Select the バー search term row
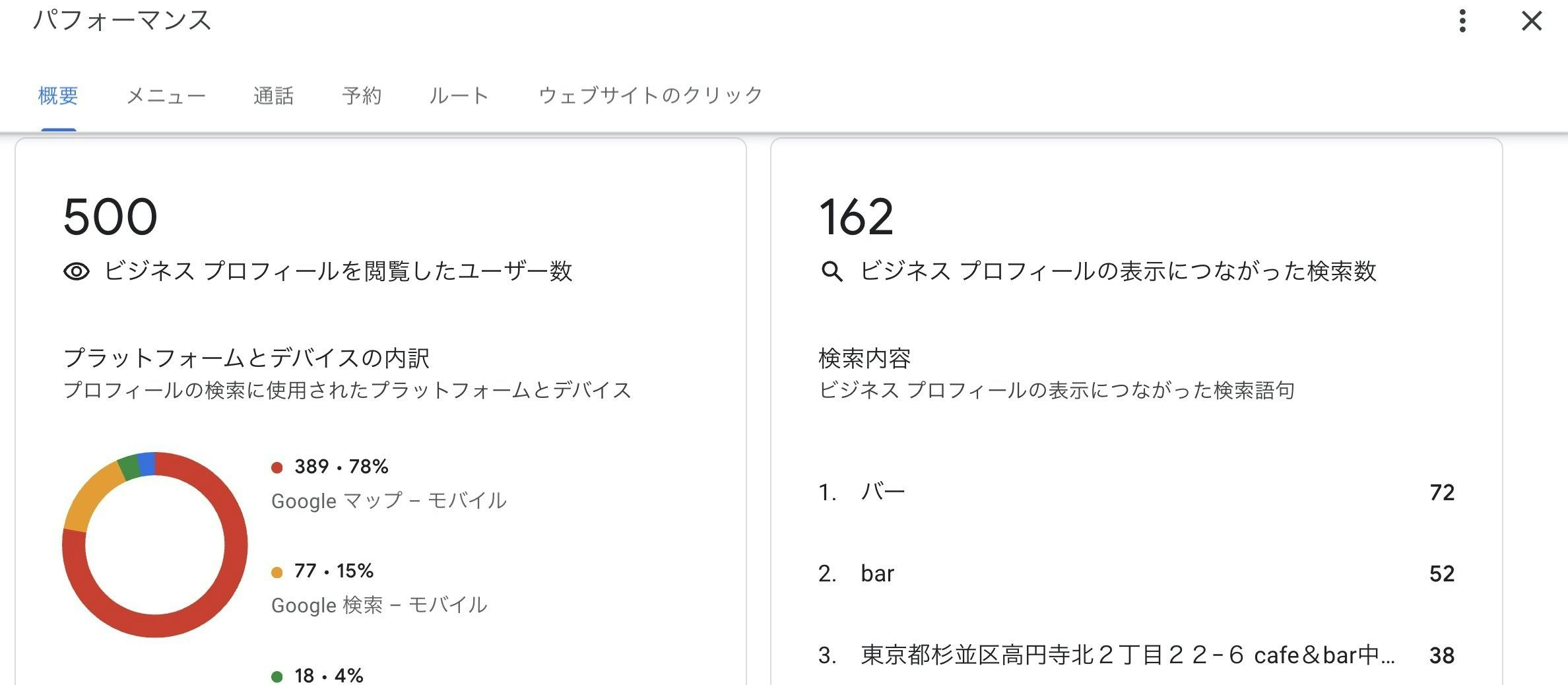This screenshot has height=685, width=1568. coord(1135,492)
